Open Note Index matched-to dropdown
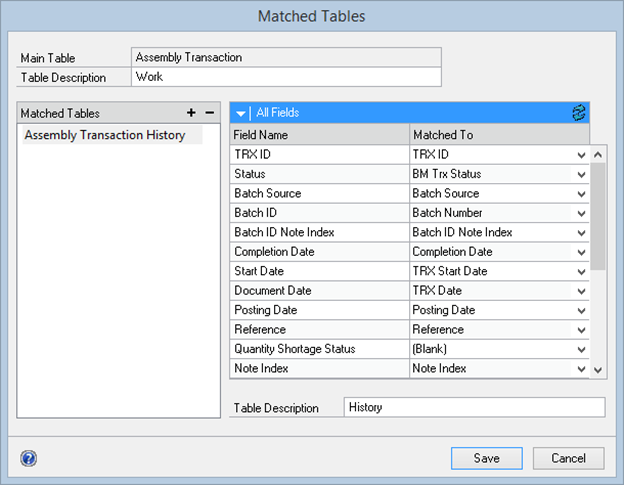 pos(581,369)
